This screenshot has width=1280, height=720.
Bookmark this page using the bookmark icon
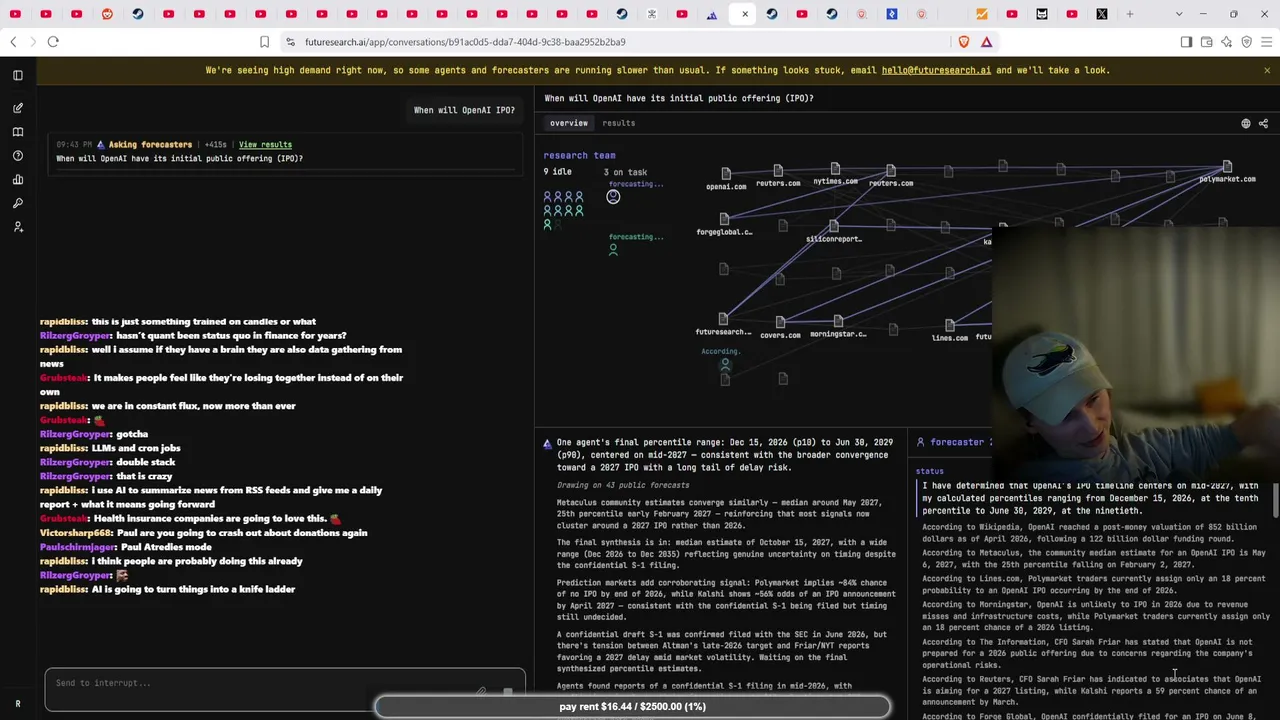point(264,42)
